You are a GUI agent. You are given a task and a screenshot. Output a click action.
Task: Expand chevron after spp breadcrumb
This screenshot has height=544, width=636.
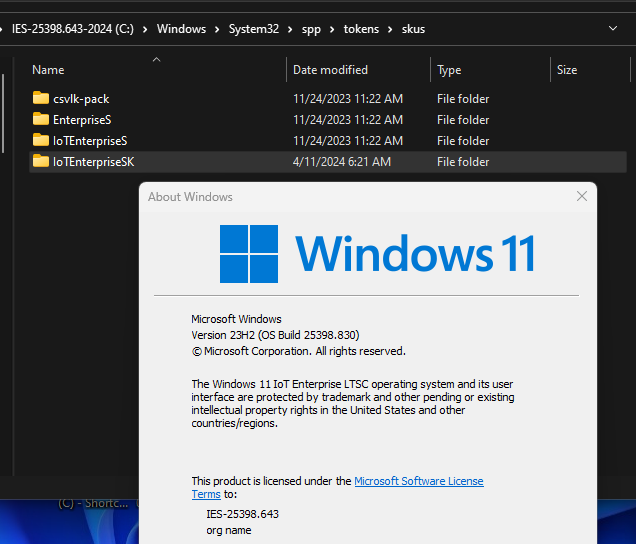tap(332, 29)
